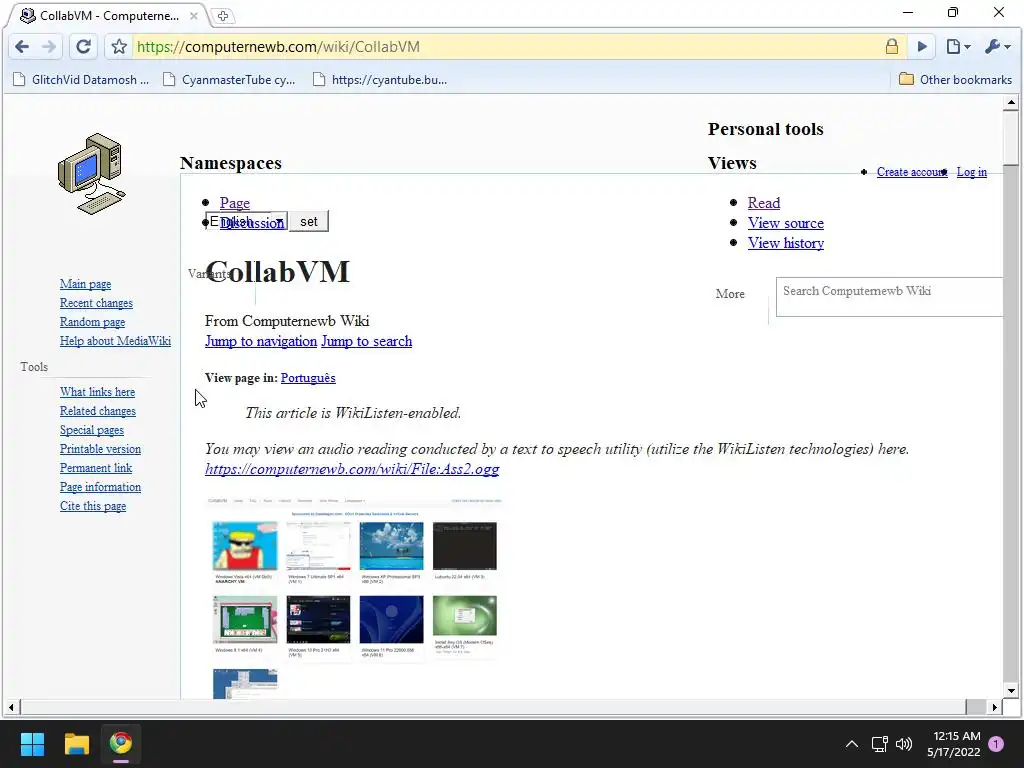This screenshot has width=1024, height=768.
Task: Open network status tray icon
Action: tap(879, 744)
